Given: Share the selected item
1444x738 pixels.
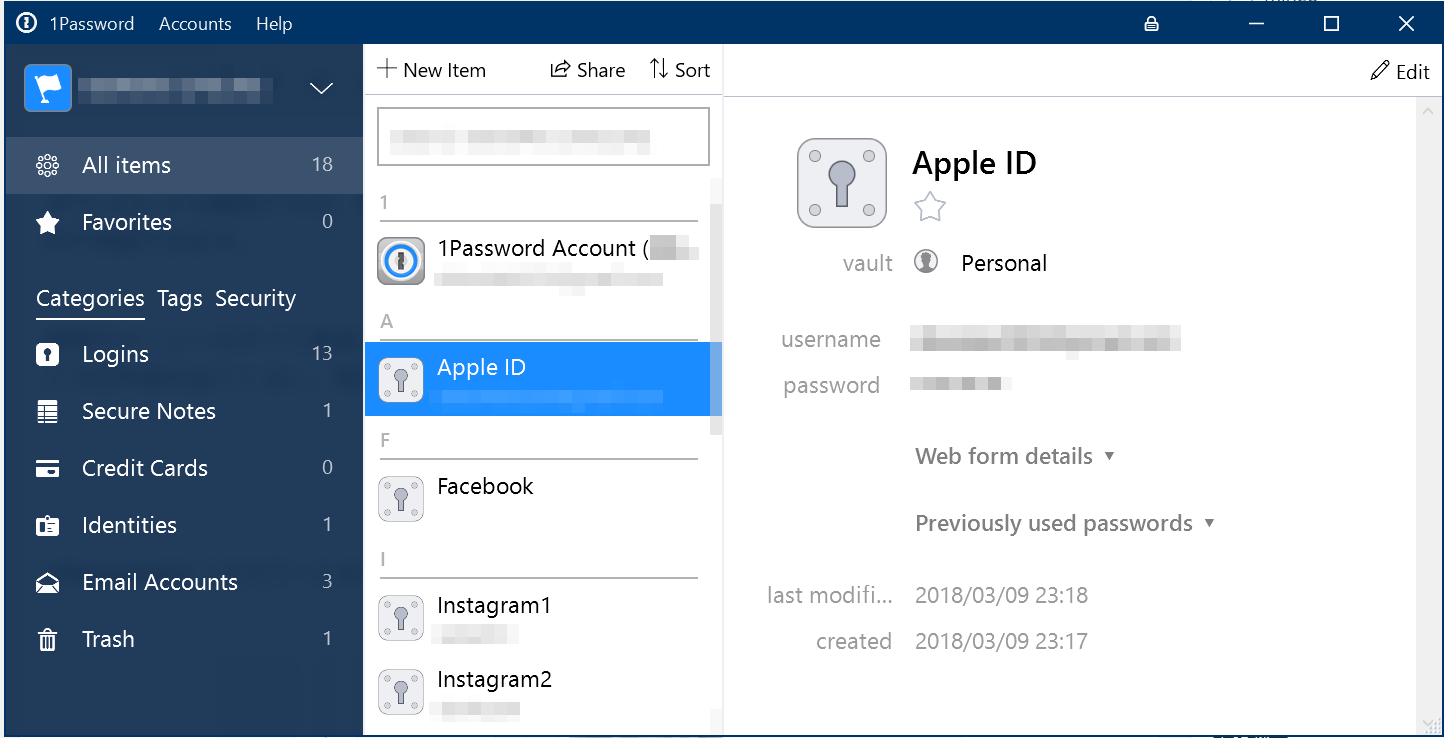Looking at the screenshot, I should (588, 70).
